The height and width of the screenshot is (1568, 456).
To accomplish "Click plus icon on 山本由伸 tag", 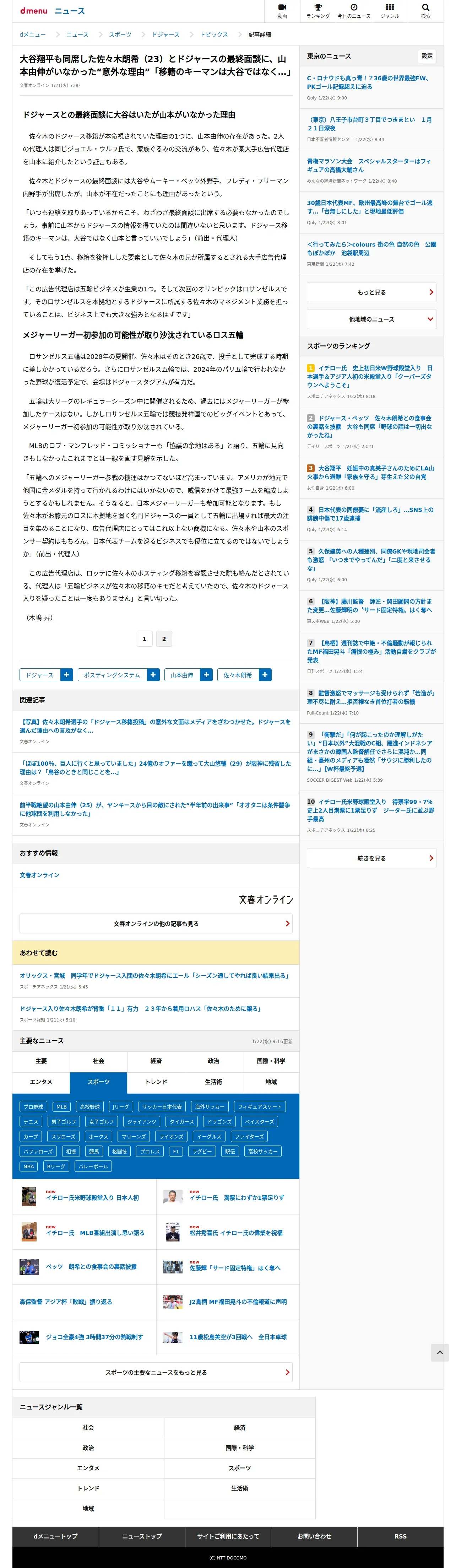I will tap(207, 674).
